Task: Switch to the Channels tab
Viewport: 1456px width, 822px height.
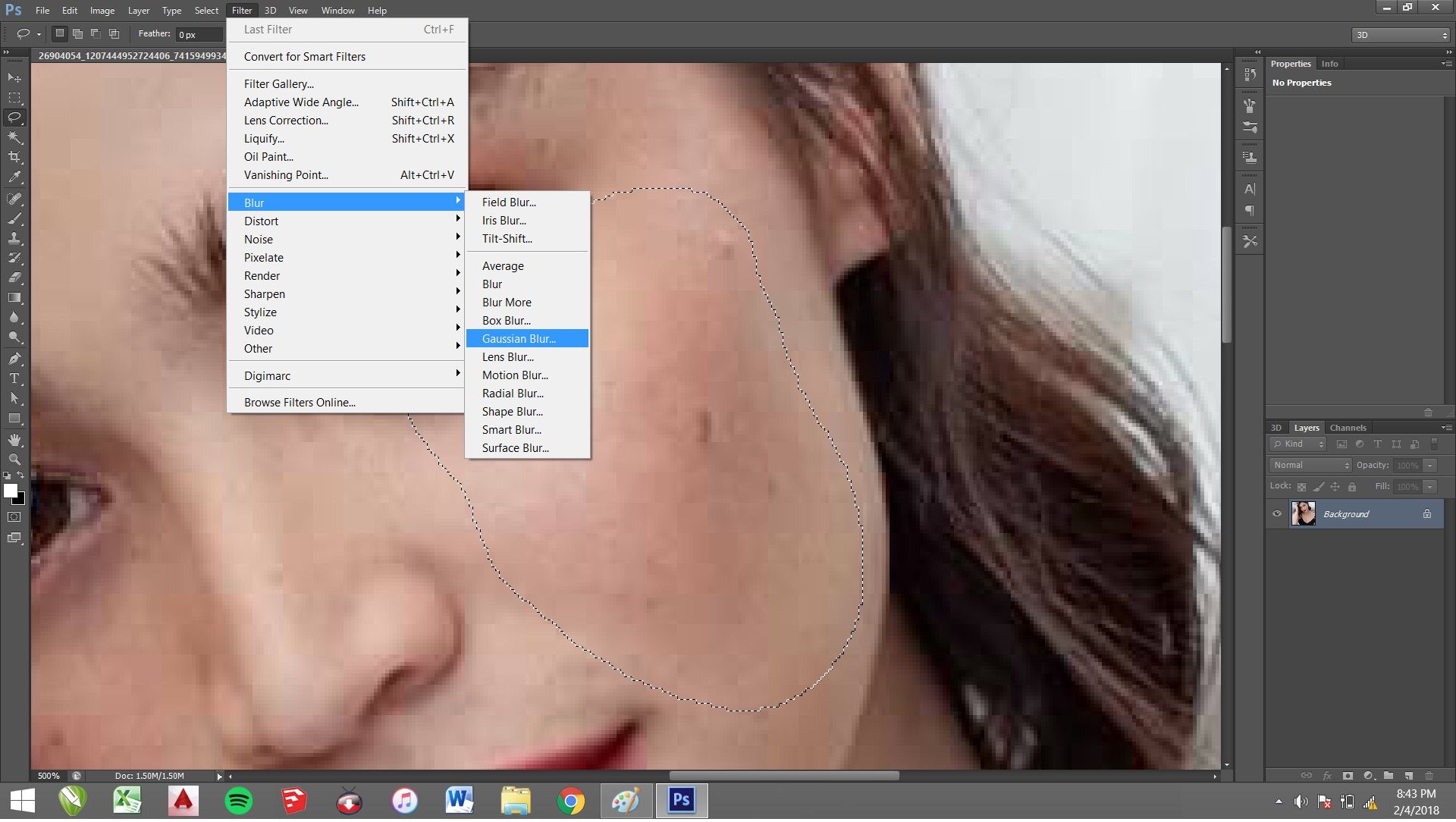Action: [x=1348, y=428]
